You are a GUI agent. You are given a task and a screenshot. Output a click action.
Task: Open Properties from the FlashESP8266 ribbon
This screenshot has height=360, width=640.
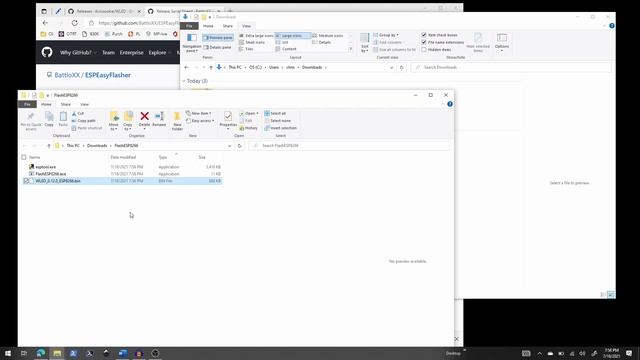(228, 120)
